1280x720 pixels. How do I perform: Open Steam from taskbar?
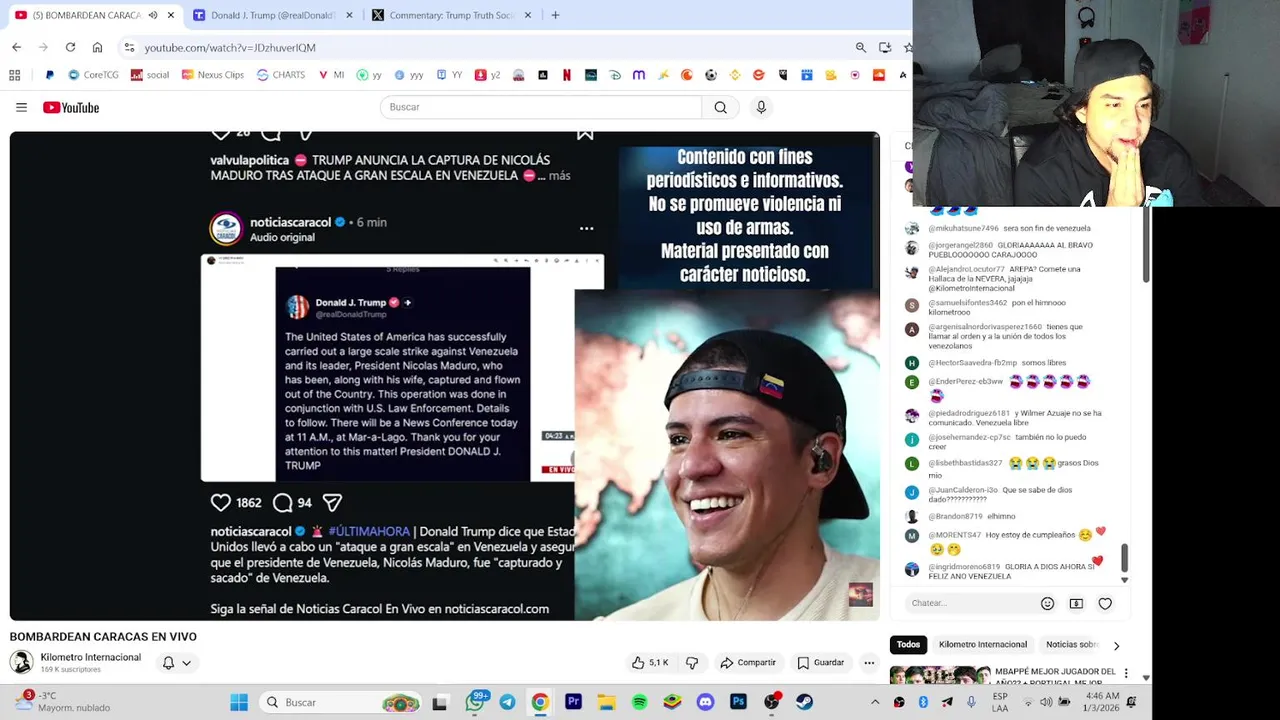pyautogui.click(x=804, y=702)
